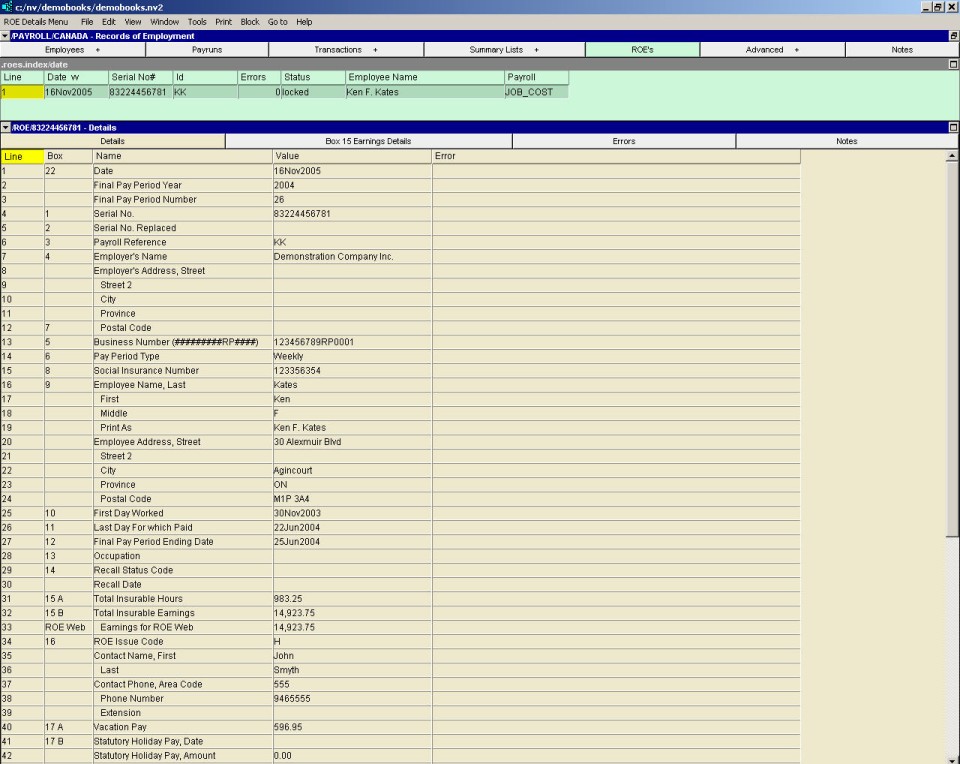960x764 pixels.
Task: Expand the Transactions + section
Action: (346, 49)
